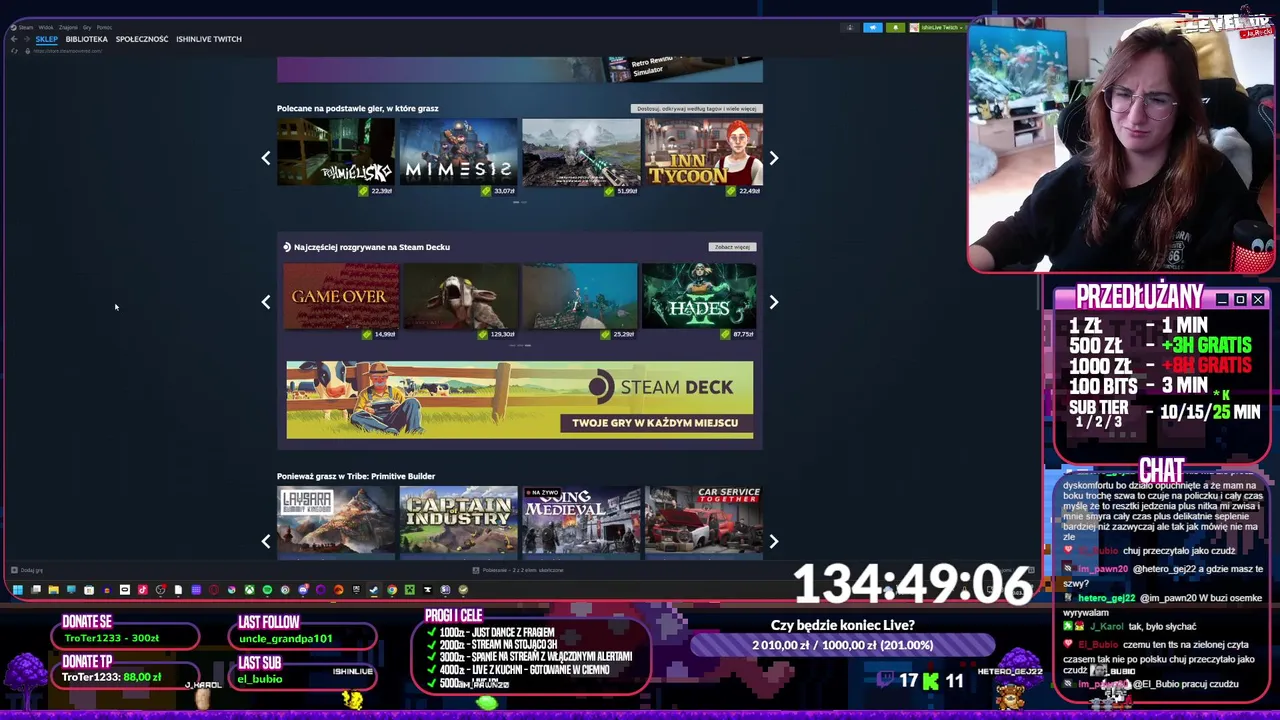Open File Explorer from the taskbar
Screen dimensions: 1280x720
54,590
